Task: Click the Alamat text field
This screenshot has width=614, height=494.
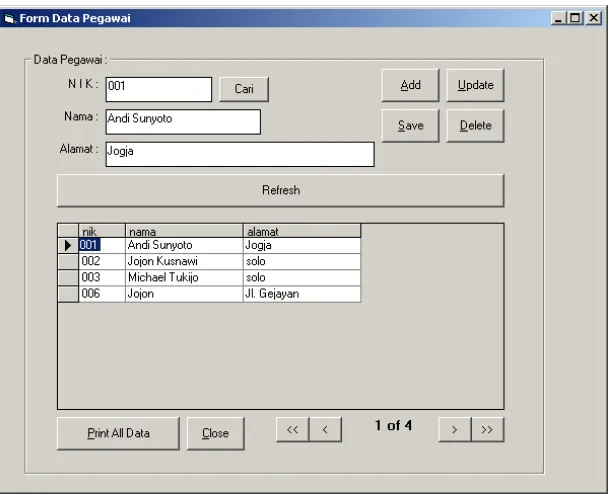Action: click(240, 154)
